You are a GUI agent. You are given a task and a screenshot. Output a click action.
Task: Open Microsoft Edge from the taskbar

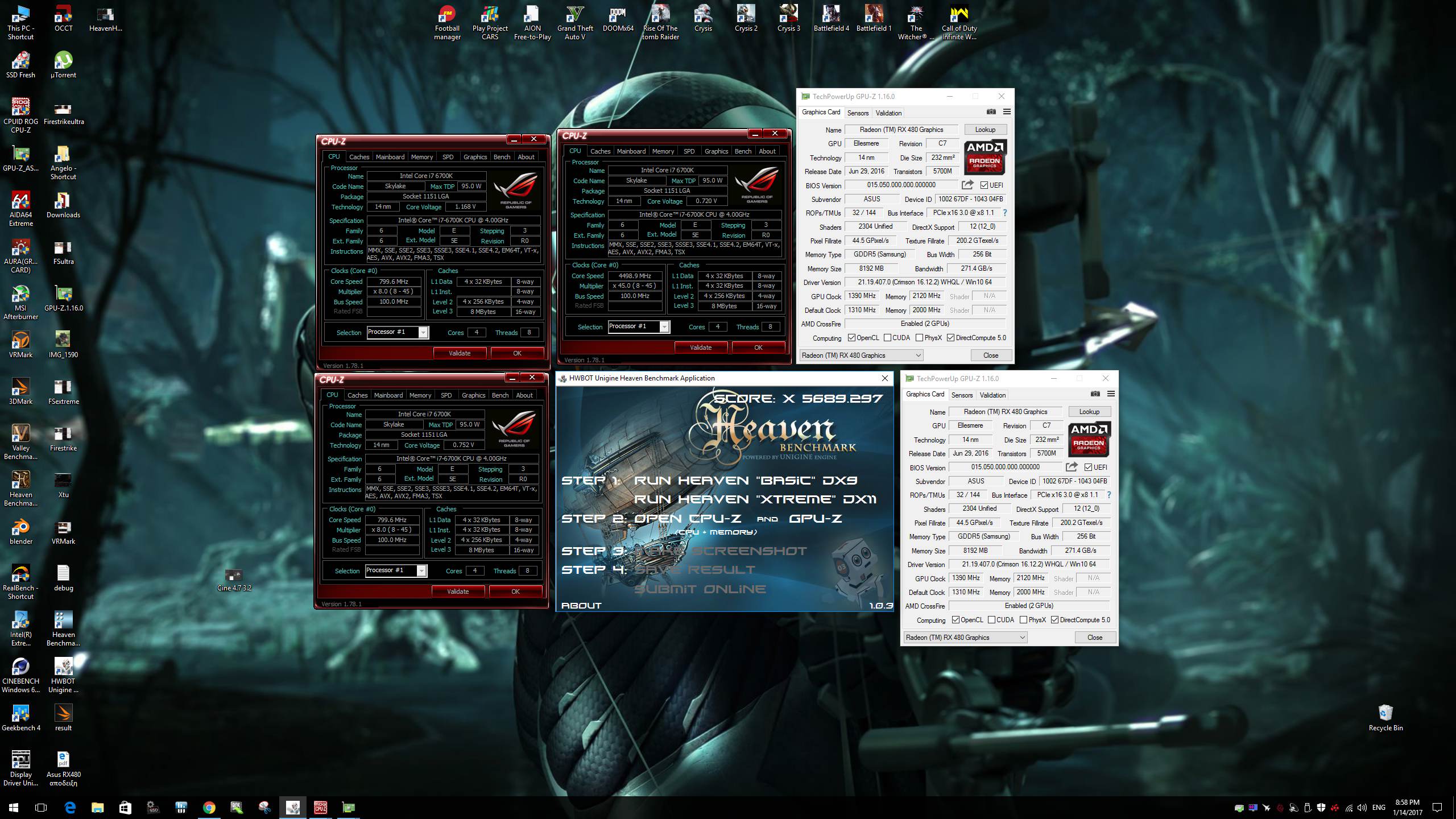(70, 807)
